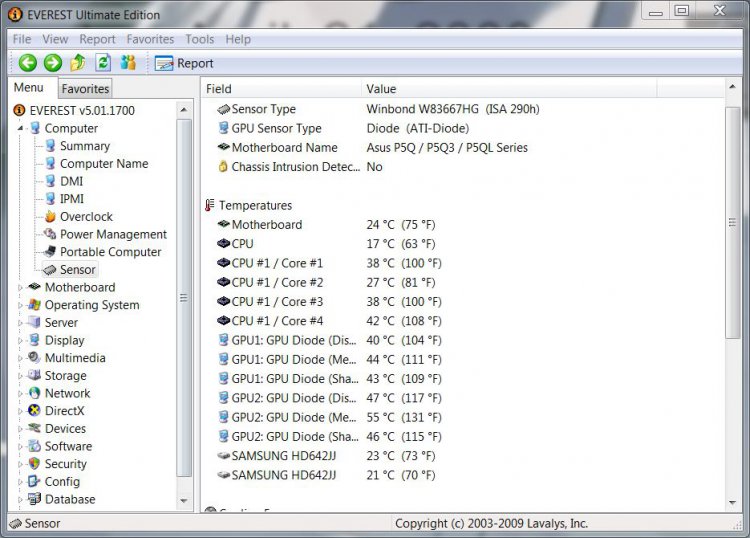Expand the Motherboard tree node
750x538 pixels.
click(20, 287)
